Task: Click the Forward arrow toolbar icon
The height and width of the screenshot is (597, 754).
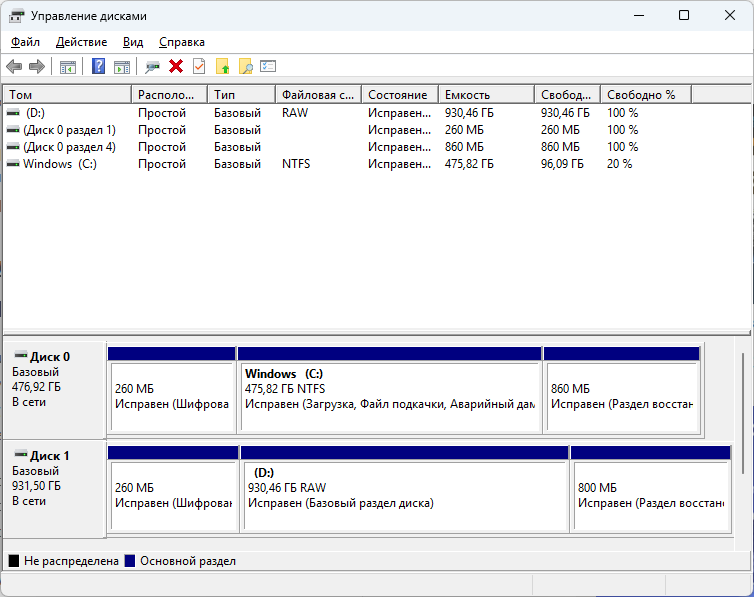Action: pyautogui.click(x=37, y=66)
